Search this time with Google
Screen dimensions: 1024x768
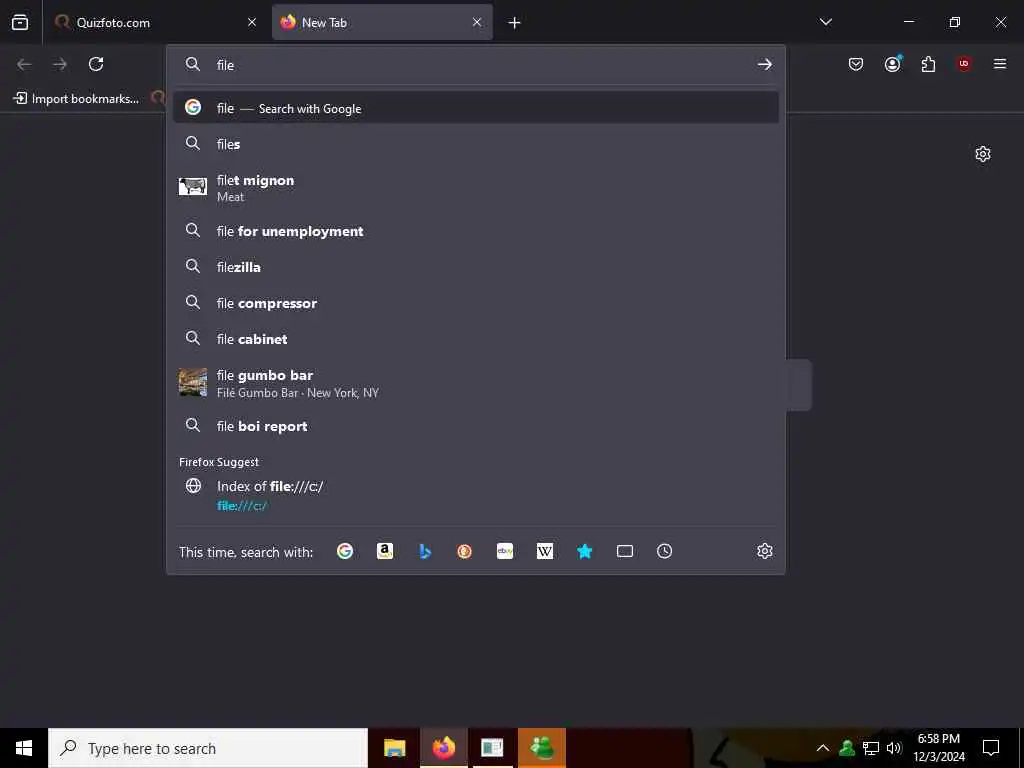(x=345, y=551)
